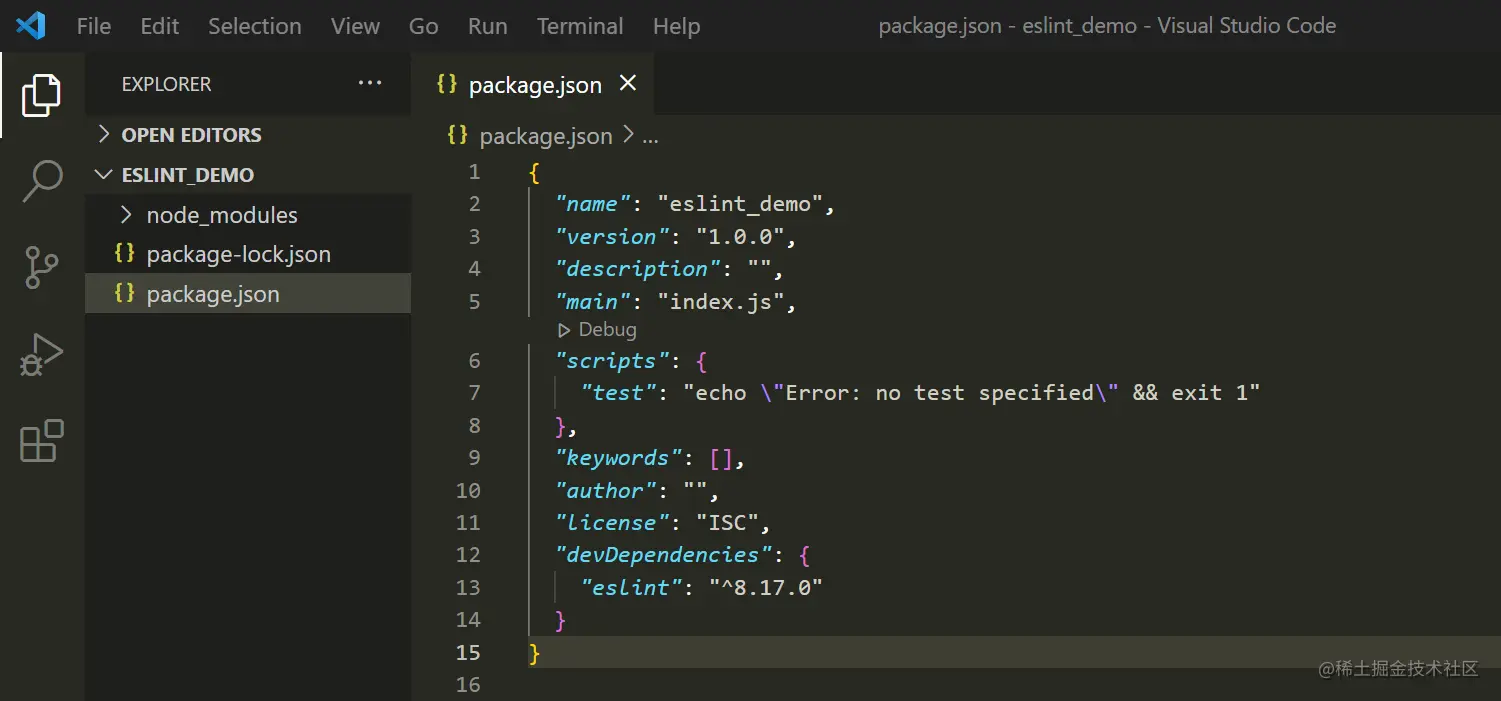Click the EXPLORER panel title
1501x701 pixels.
coord(166,85)
